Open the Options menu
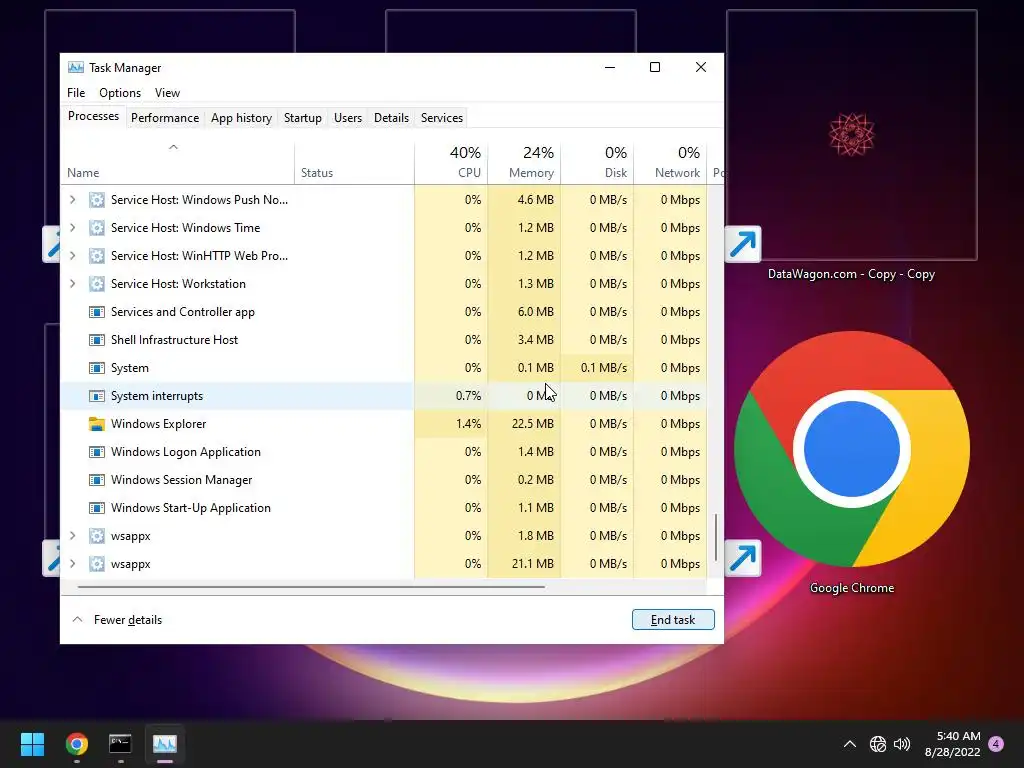1024x768 pixels. [x=120, y=93]
